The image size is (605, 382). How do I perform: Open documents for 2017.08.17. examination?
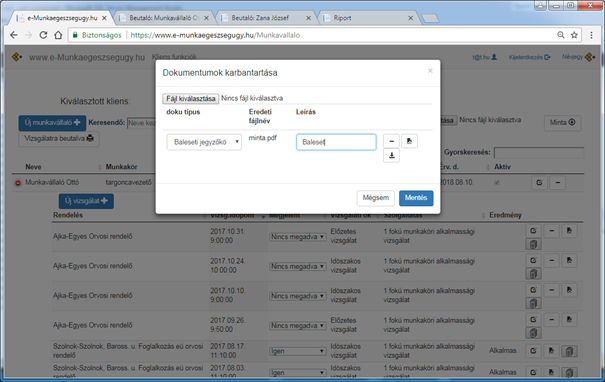point(552,351)
